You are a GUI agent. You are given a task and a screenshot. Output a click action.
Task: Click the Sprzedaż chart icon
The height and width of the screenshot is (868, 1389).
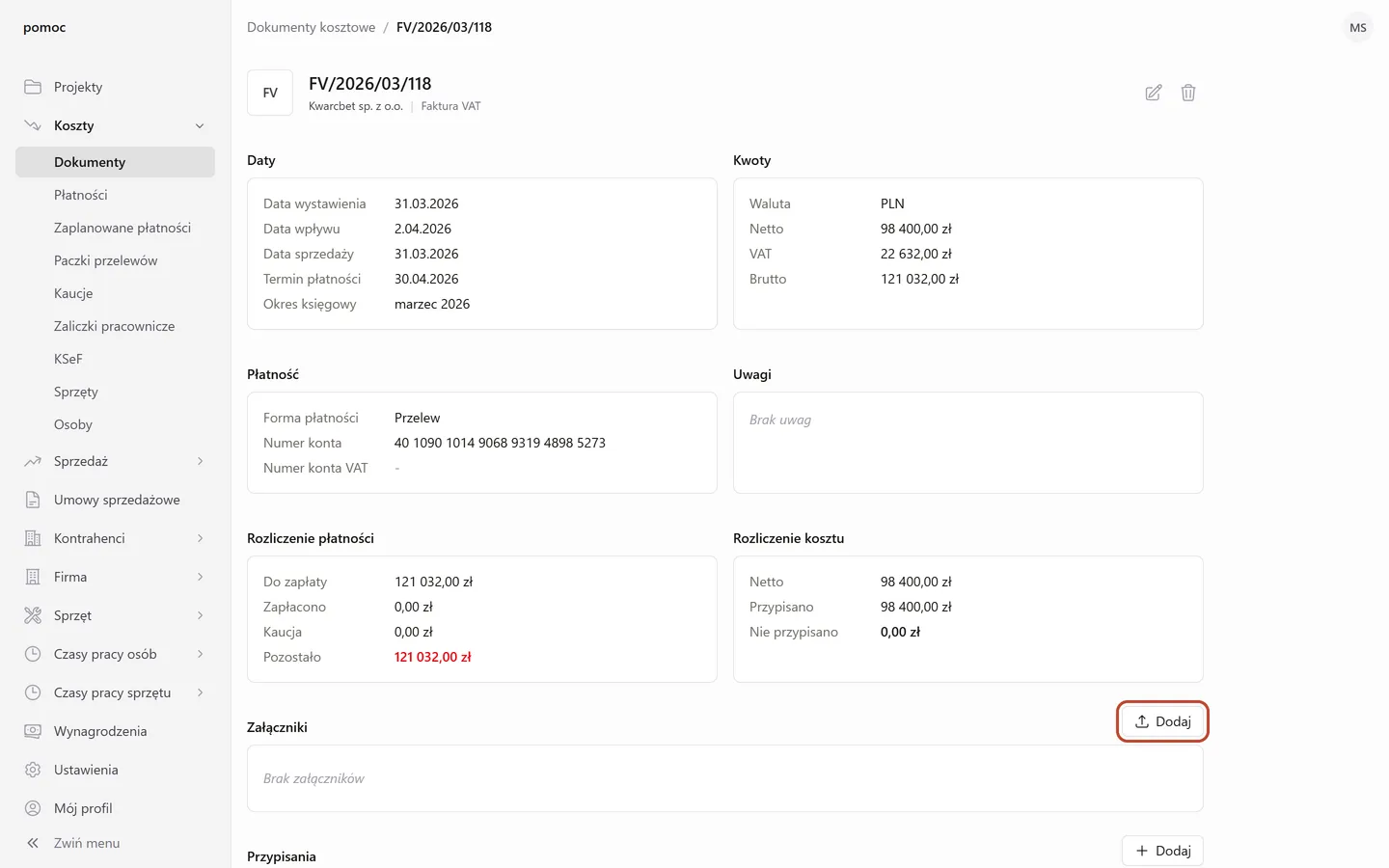pyautogui.click(x=33, y=461)
